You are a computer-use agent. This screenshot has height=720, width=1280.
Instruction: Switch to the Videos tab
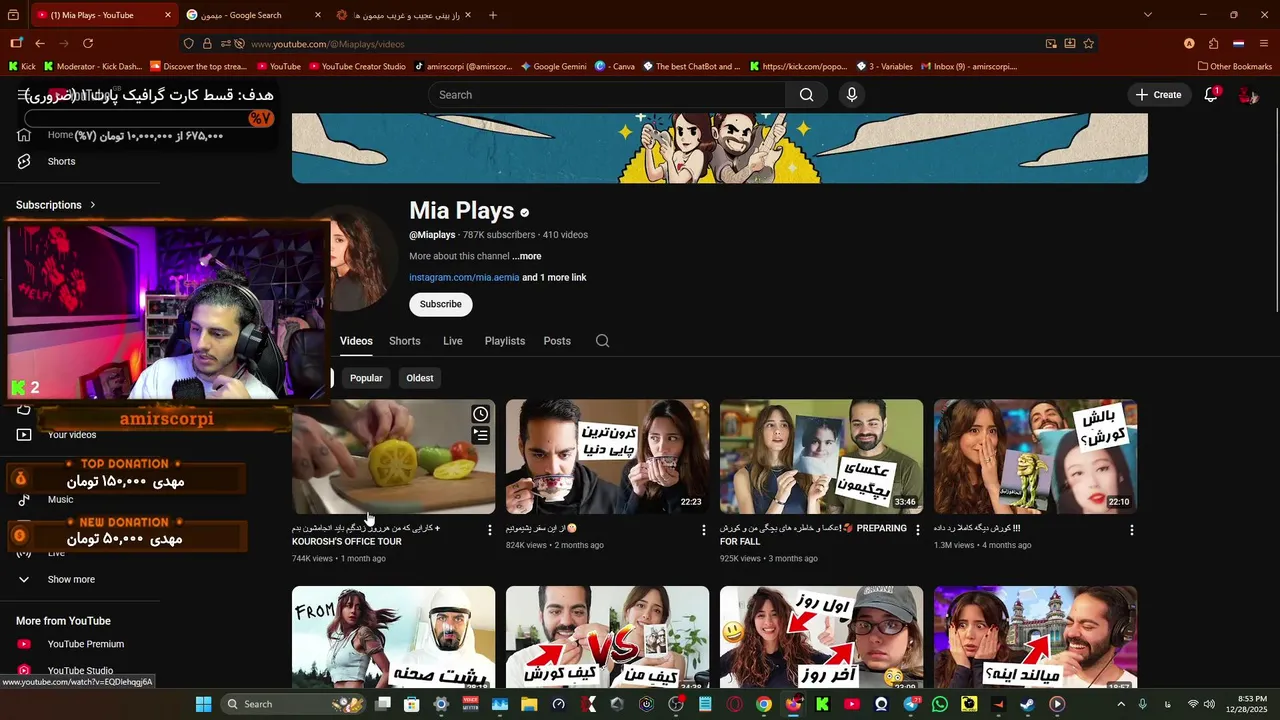pyautogui.click(x=356, y=341)
